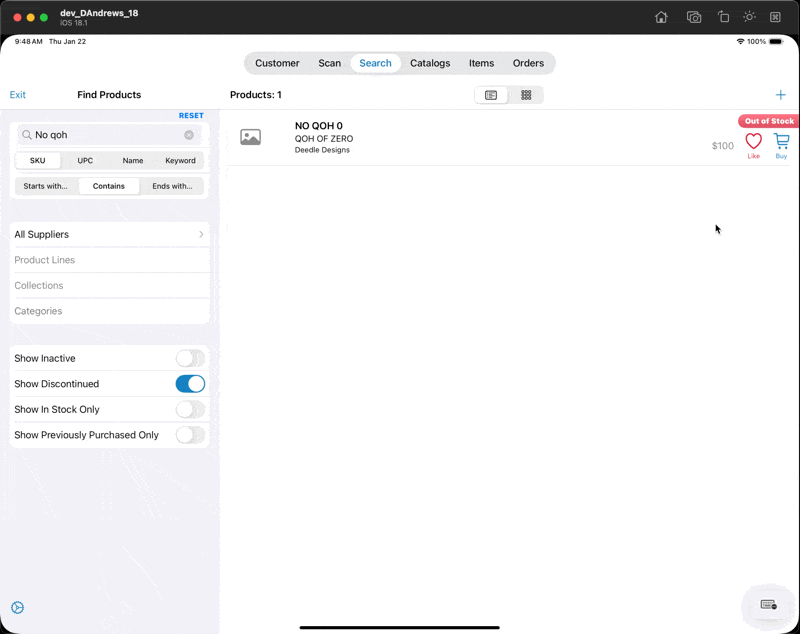This screenshot has width=800, height=634.
Task: Click the simulator Home icon
Action: click(x=661, y=17)
